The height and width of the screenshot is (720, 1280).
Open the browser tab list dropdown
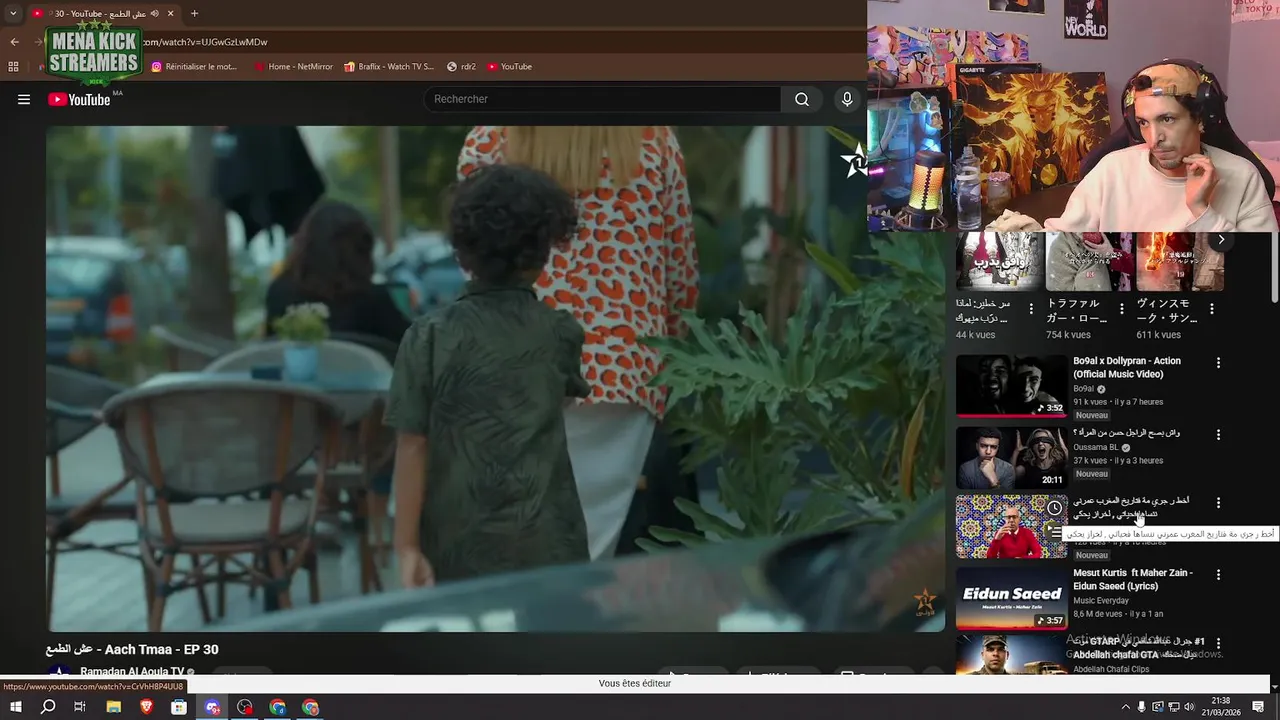[x=13, y=13]
